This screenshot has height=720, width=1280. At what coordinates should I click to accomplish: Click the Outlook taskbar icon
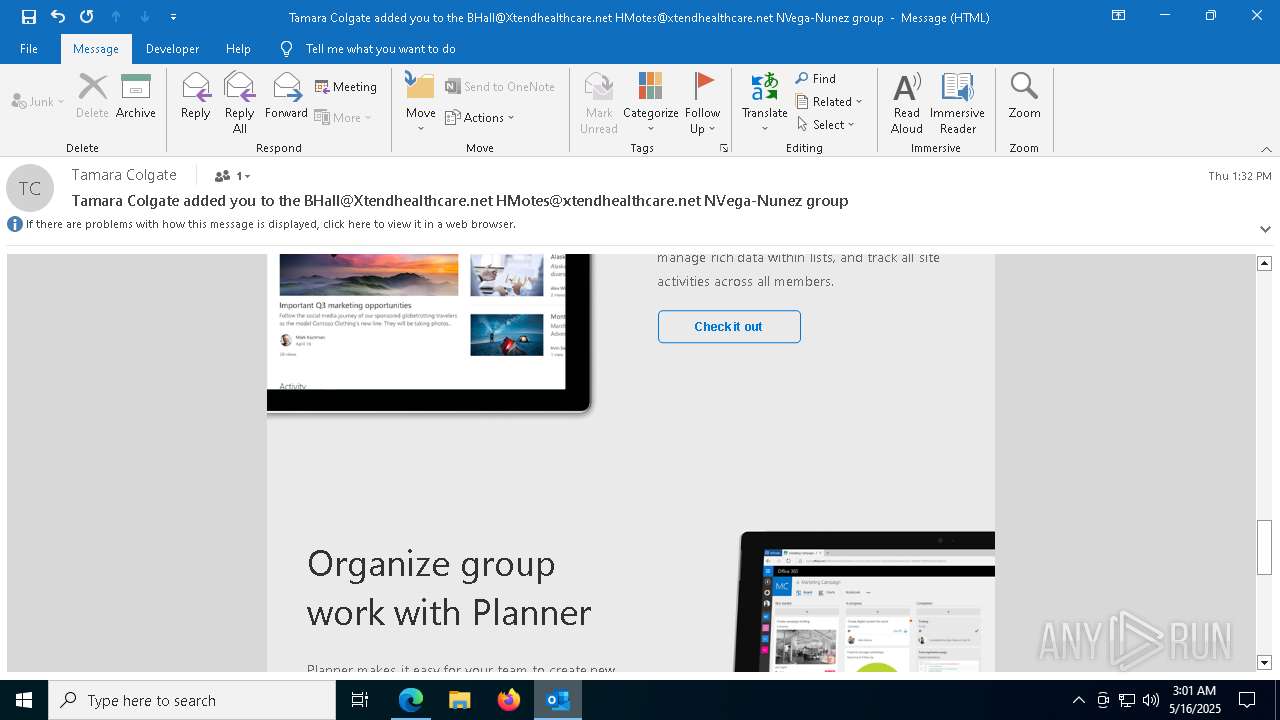click(x=558, y=700)
